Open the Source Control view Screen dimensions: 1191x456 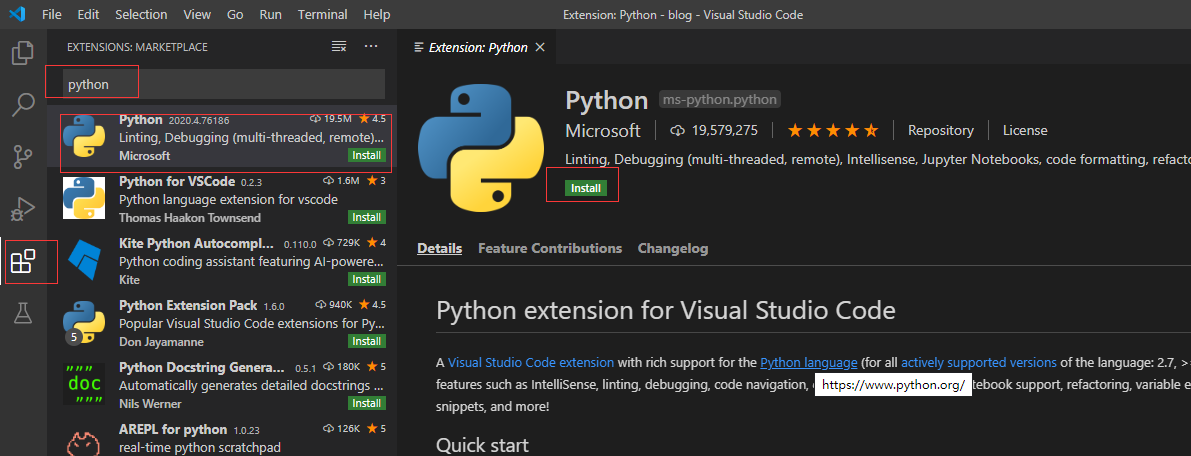pos(22,156)
